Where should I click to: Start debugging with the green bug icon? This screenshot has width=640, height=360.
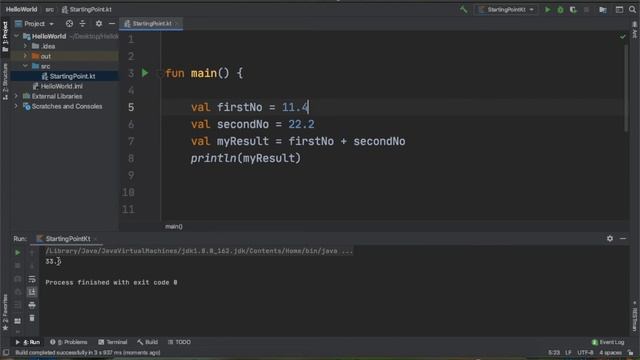click(x=560, y=9)
